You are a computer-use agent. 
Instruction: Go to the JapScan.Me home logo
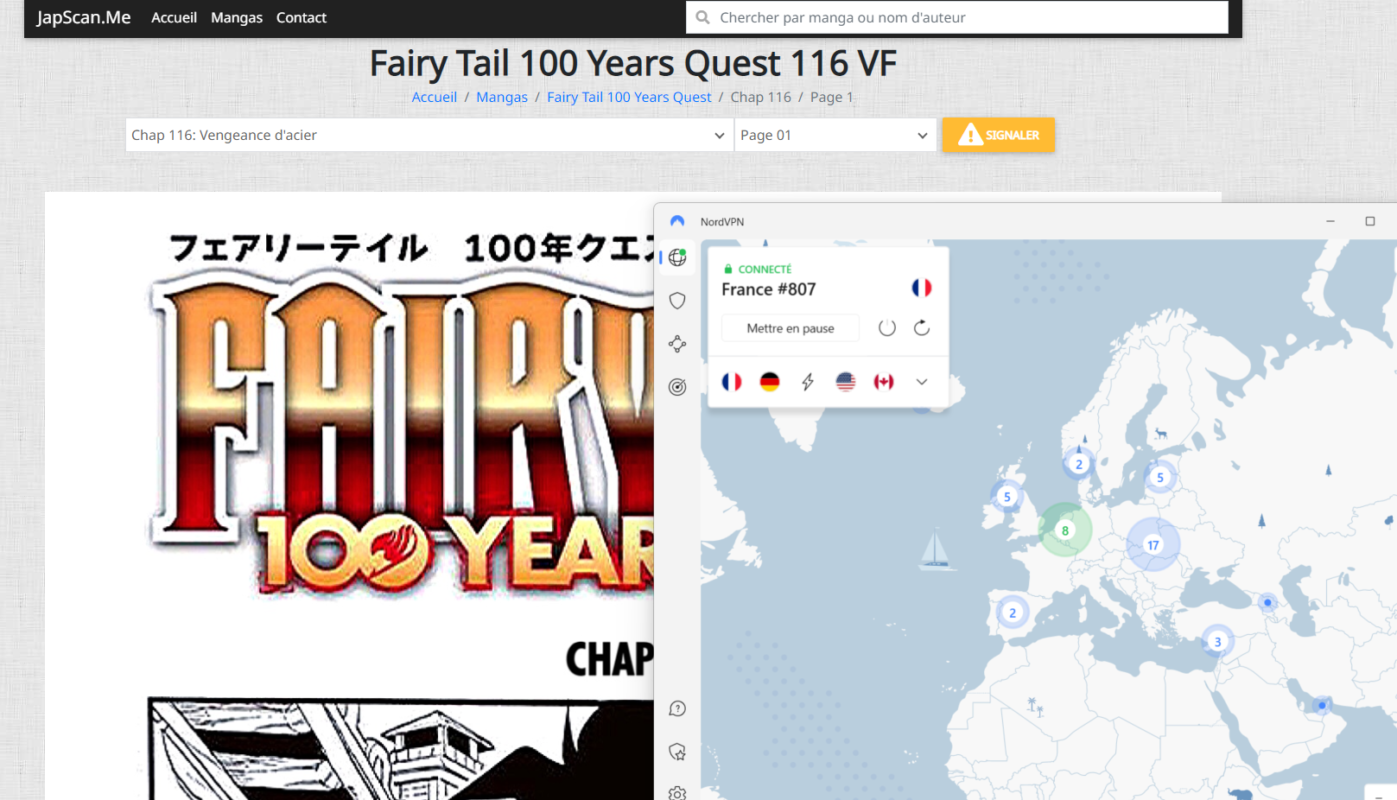[84, 17]
